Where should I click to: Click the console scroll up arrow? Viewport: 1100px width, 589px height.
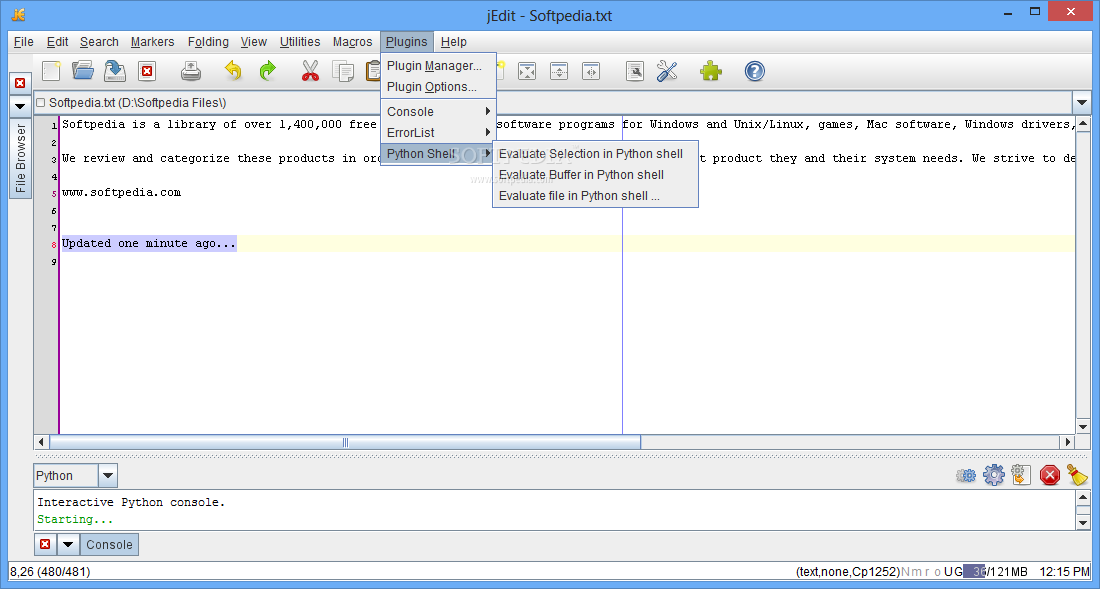click(x=1081, y=498)
